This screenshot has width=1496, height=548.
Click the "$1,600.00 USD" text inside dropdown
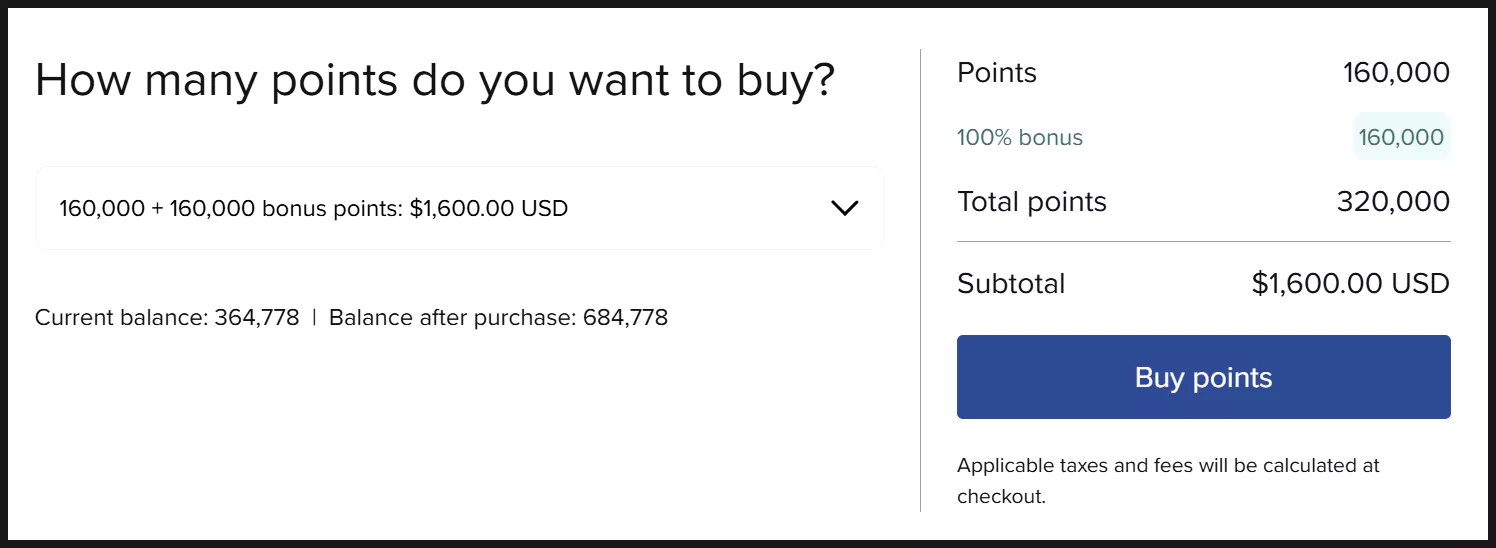tap(489, 209)
